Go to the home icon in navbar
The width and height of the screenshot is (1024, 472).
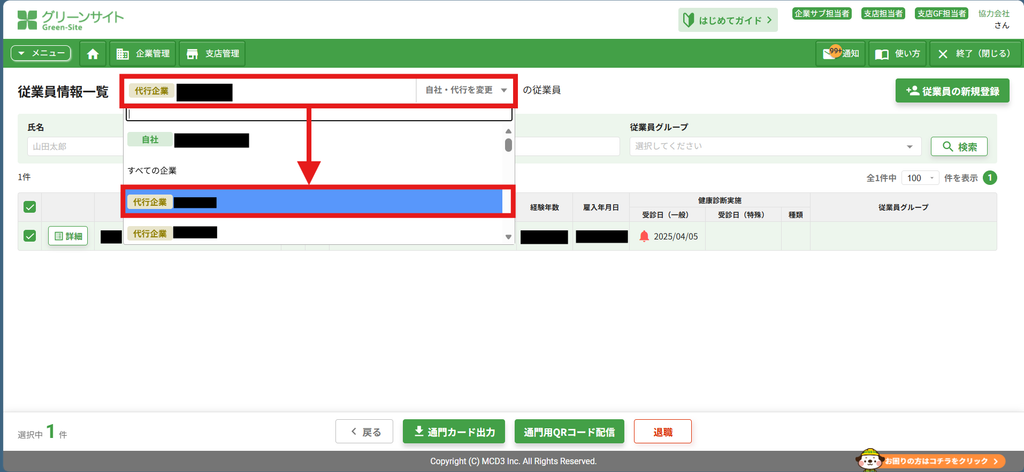tap(93, 54)
